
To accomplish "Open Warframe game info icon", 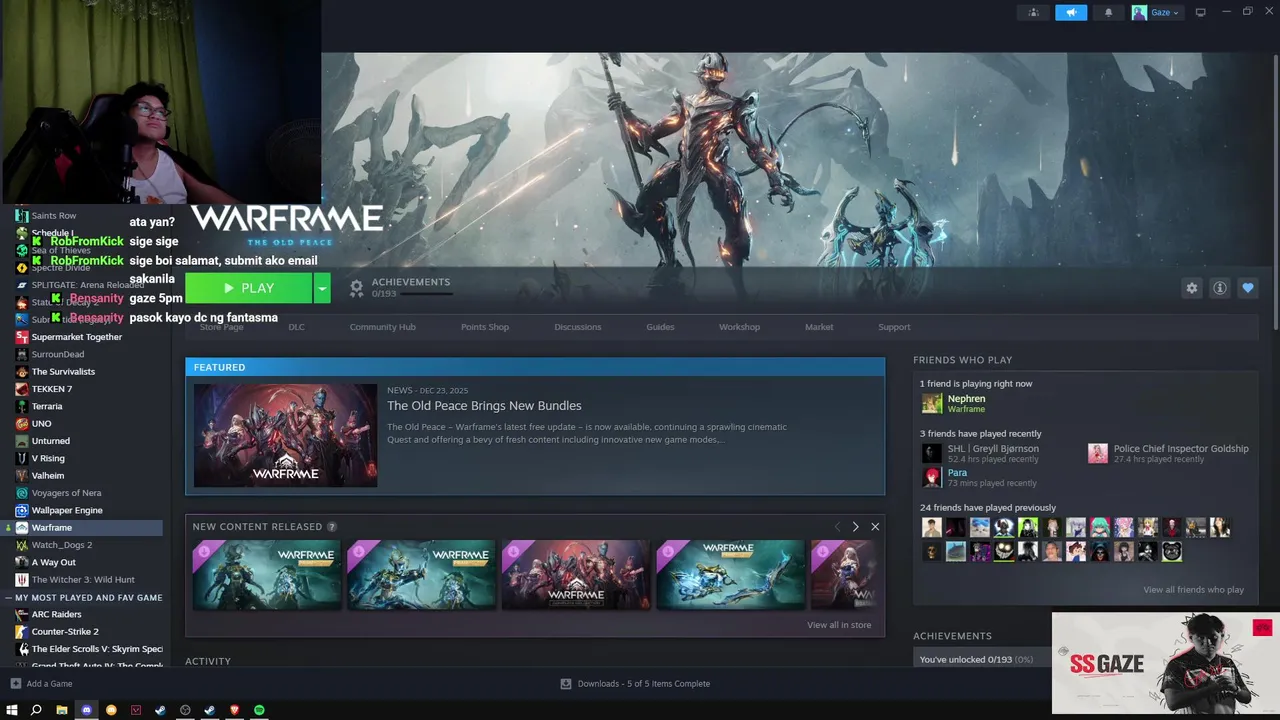I will click(x=1220, y=288).
